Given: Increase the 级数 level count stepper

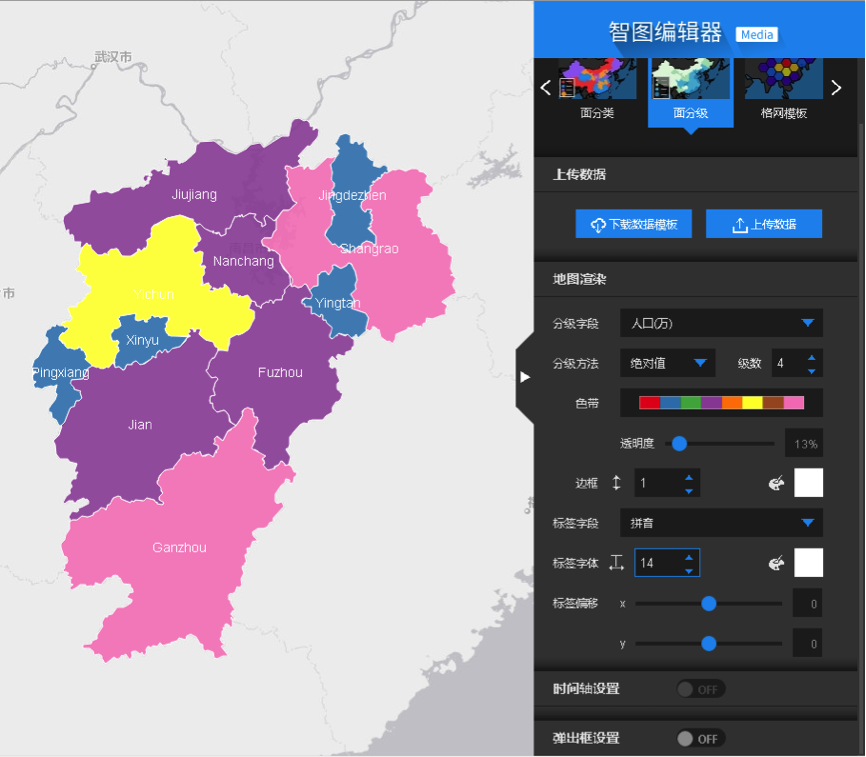Looking at the screenshot, I should (x=811, y=358).
